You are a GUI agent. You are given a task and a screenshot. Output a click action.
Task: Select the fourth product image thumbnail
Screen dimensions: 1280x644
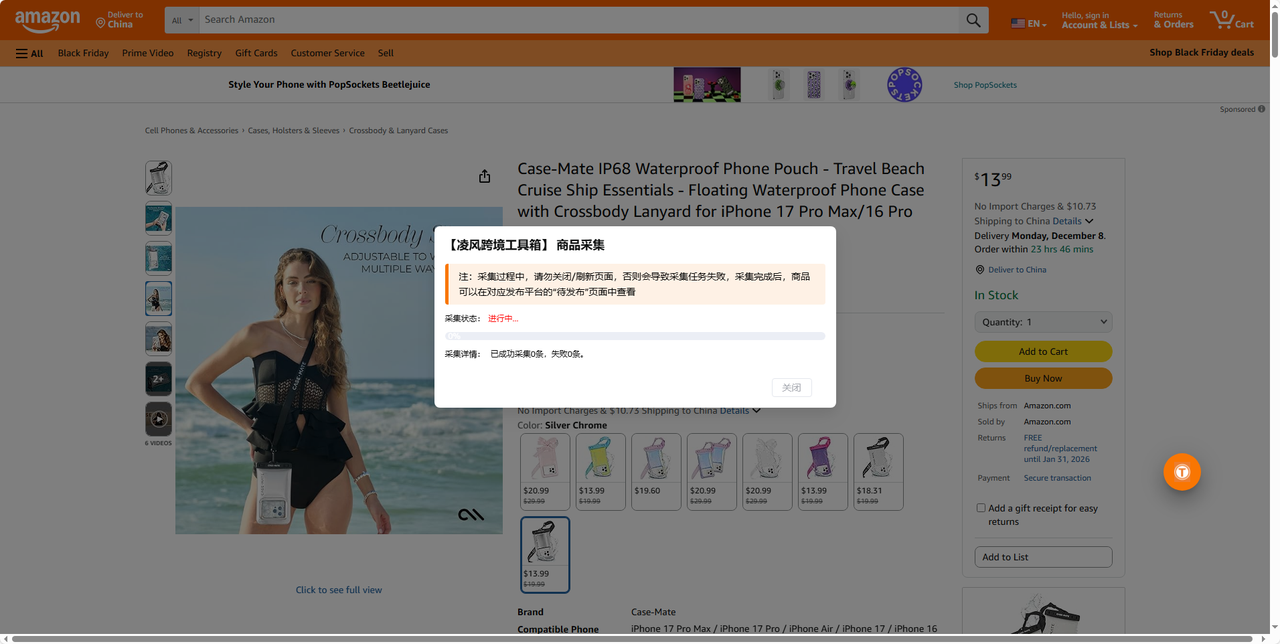click(158, 298)
